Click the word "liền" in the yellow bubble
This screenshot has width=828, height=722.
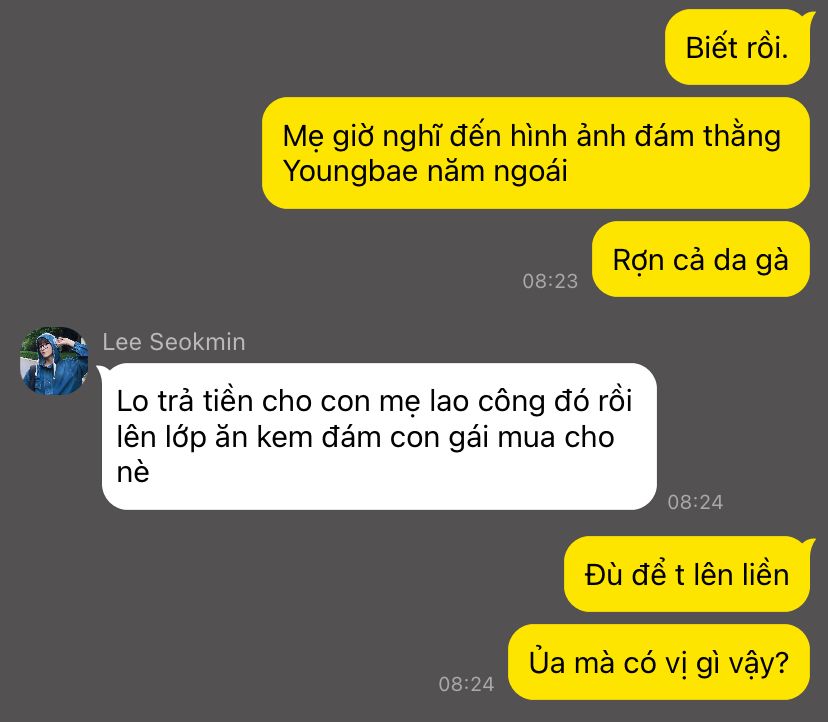(765, 575)
